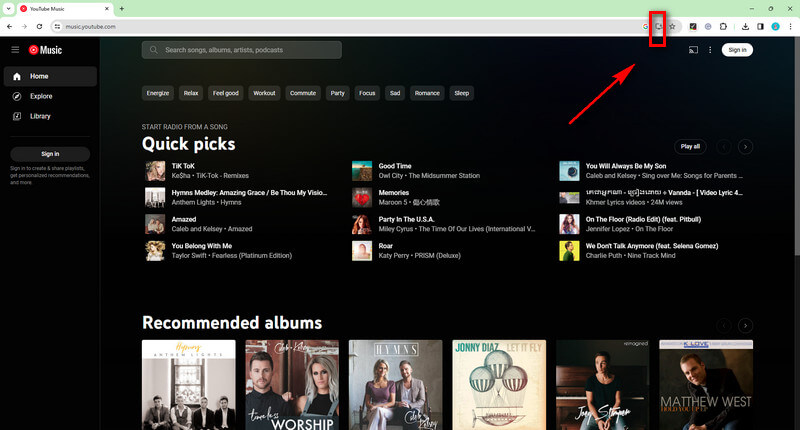Screen dimensions: 800x430
Task: Open browser side panel icon
Action: pyautogui.click(x=760, y=27)
